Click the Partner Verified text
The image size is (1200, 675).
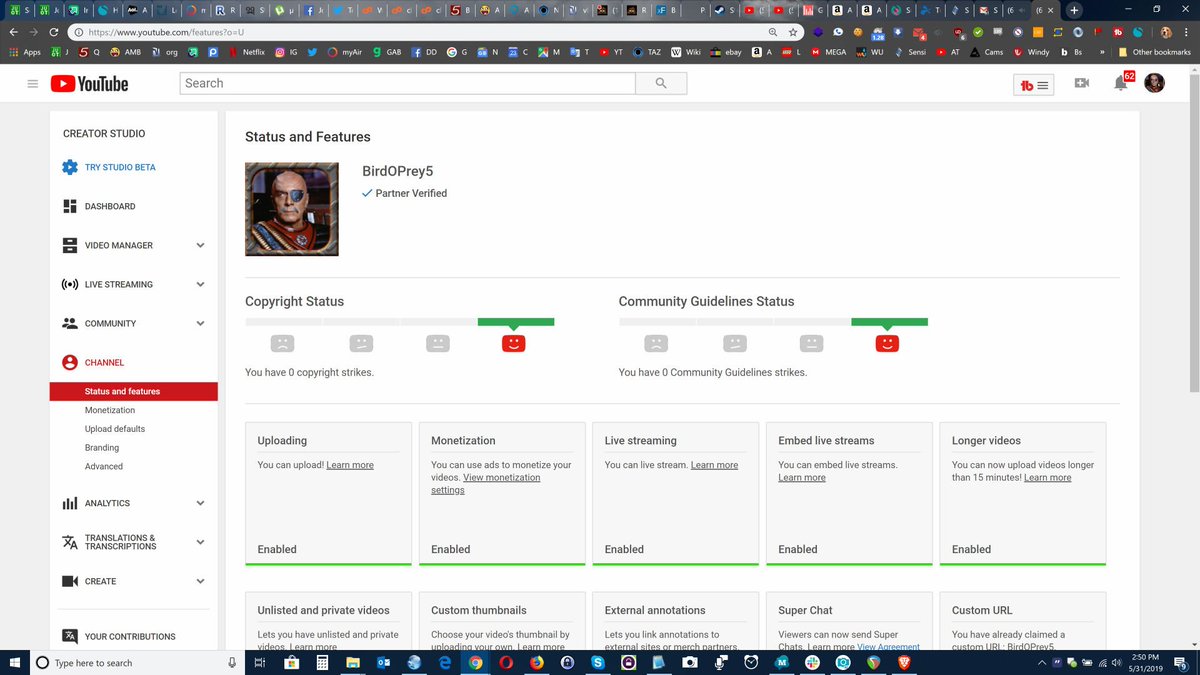411,193
